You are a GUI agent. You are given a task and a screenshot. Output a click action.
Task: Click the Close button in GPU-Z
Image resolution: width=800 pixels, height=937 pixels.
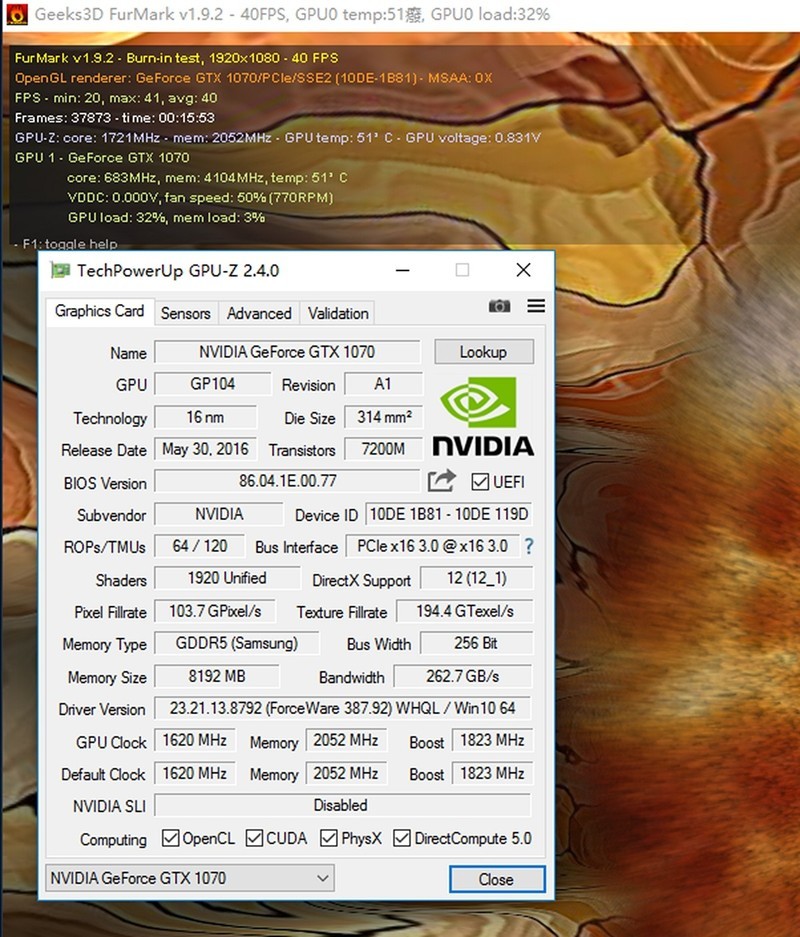[x=496, y=880]
